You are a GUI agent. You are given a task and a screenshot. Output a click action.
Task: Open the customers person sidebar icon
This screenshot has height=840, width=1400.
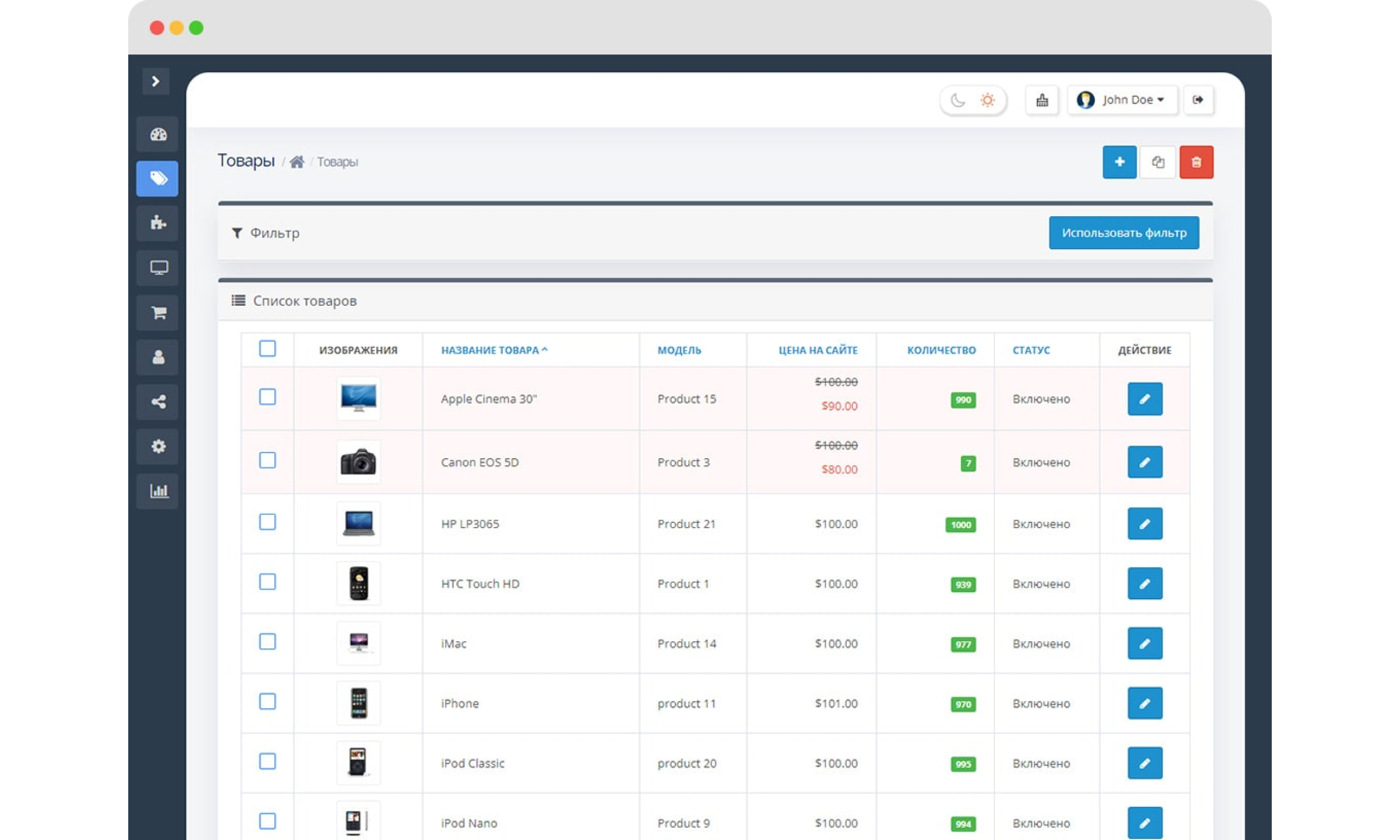pos(158,357)
